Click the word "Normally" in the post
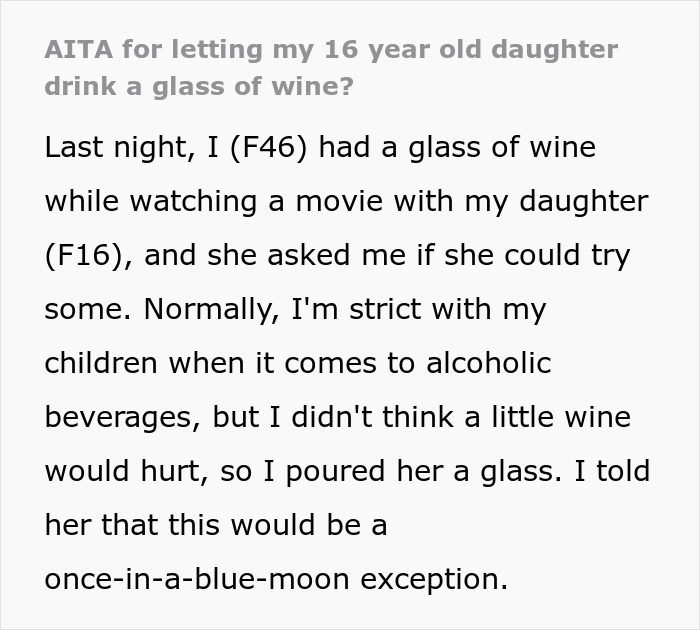The height and width of the screenshot is (630, 700). tap(204, 309)
